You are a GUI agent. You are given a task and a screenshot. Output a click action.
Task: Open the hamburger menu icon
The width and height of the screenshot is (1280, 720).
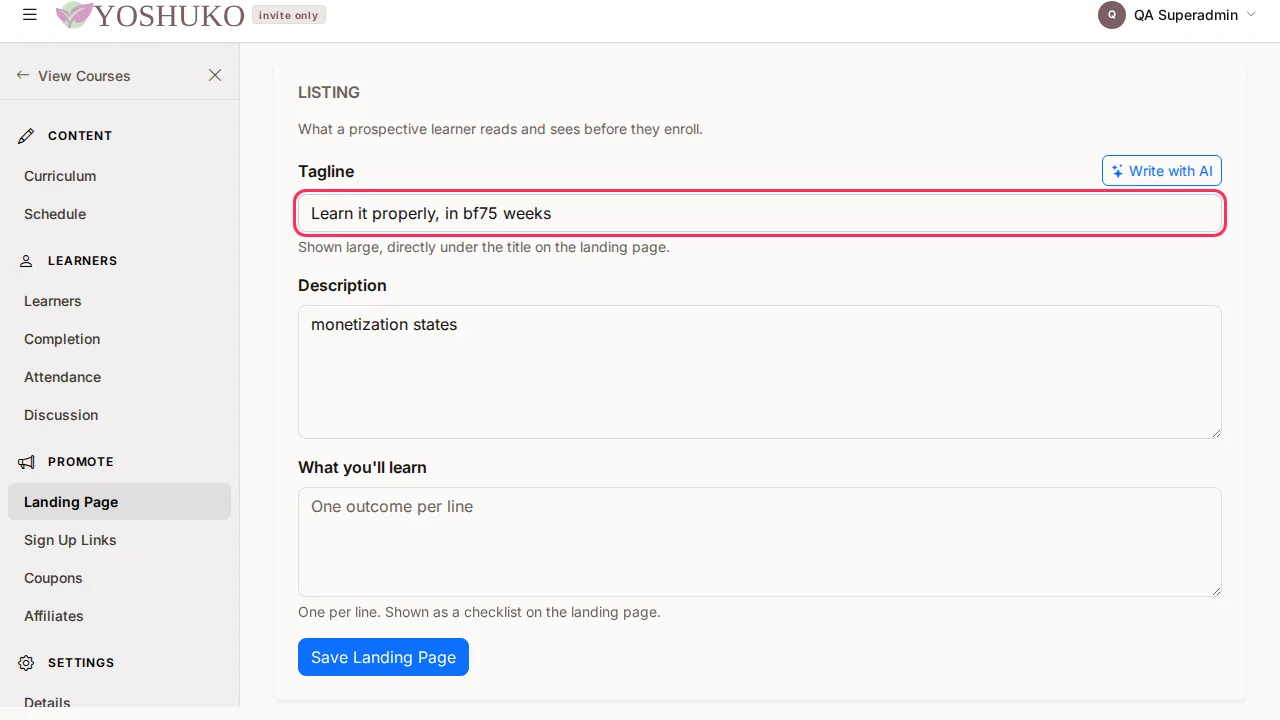tap(30, 15)
